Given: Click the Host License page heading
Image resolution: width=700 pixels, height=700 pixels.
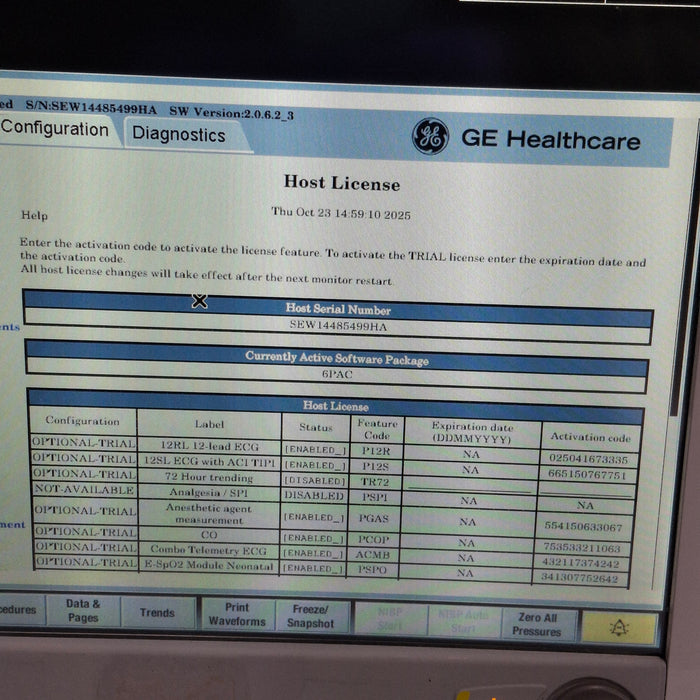Looking at the screenshot, I should click(x=342, y=183).
